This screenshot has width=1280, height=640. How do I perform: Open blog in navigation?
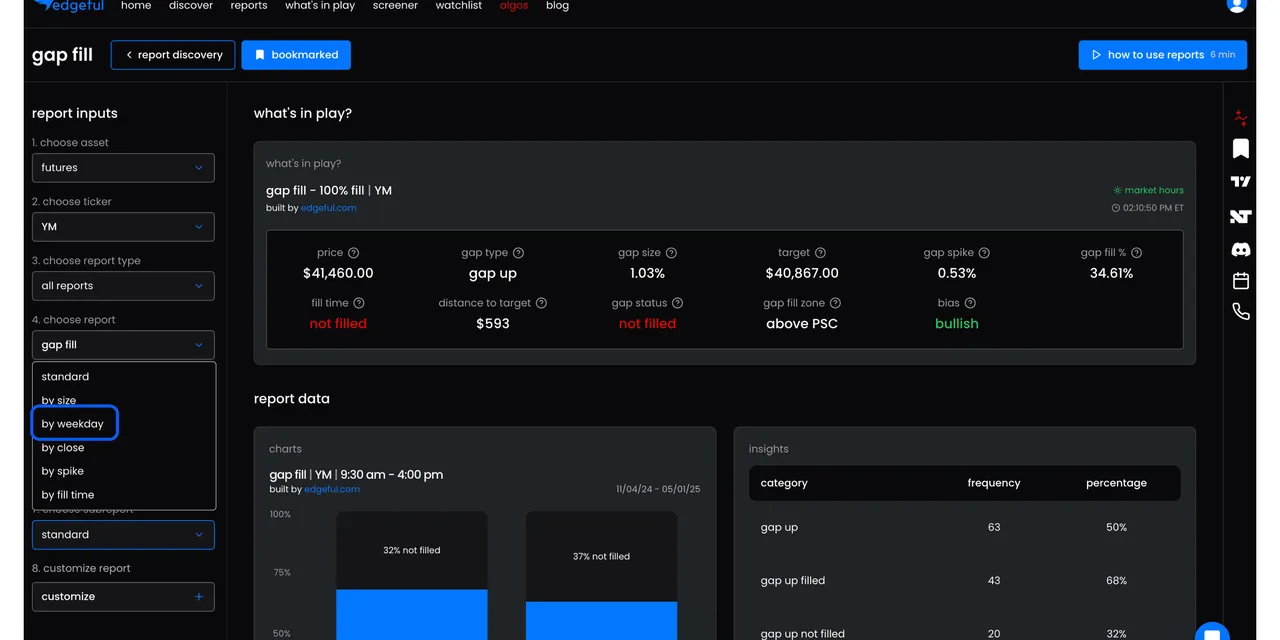558,5
